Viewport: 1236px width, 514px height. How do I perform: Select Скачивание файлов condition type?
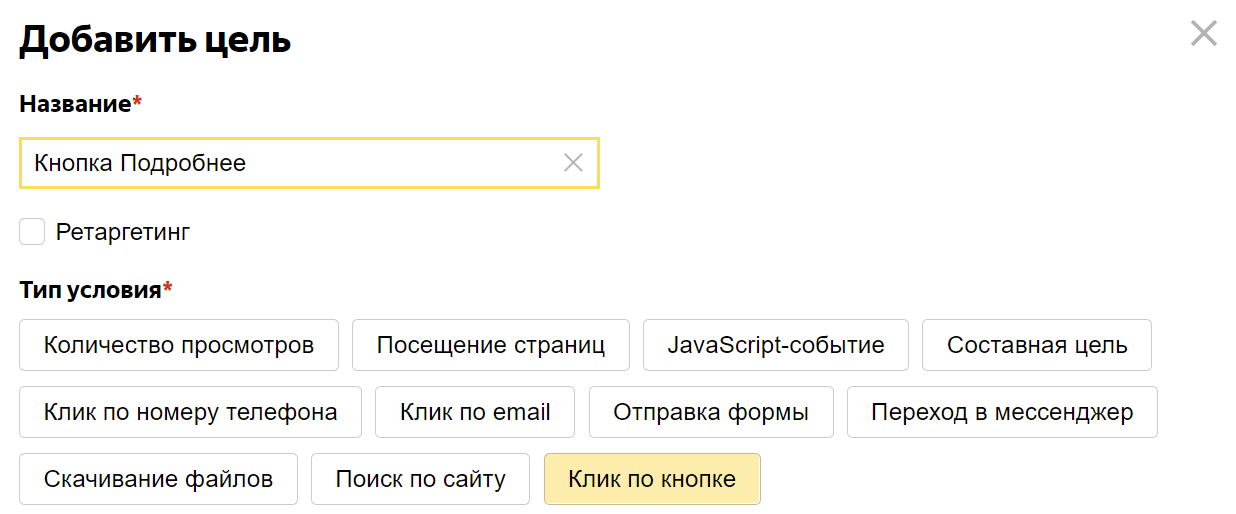(158, 479)
